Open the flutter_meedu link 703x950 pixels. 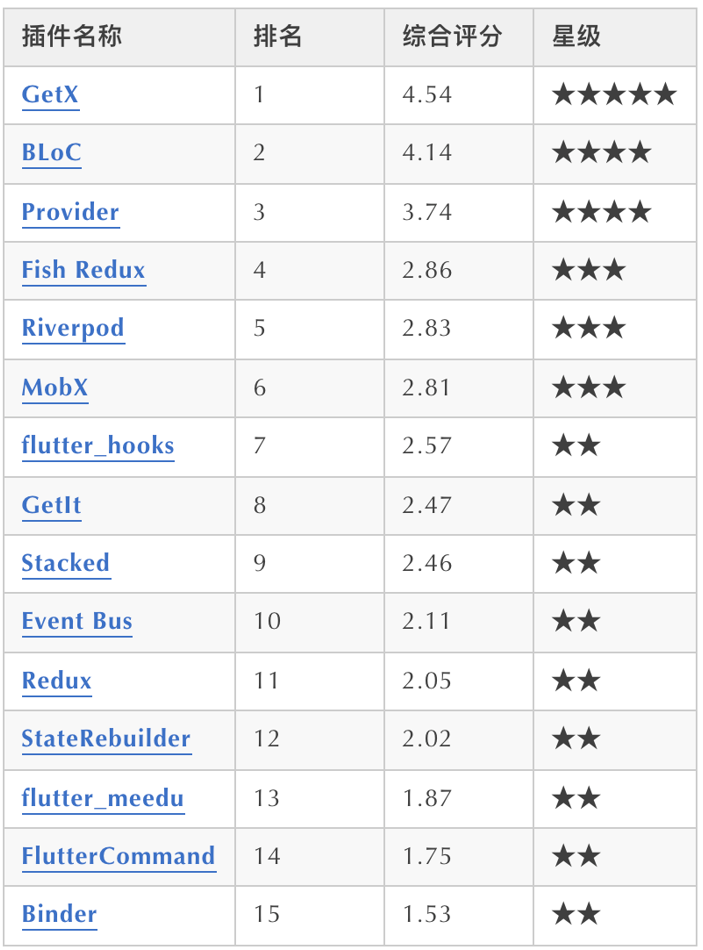point(103,798)
